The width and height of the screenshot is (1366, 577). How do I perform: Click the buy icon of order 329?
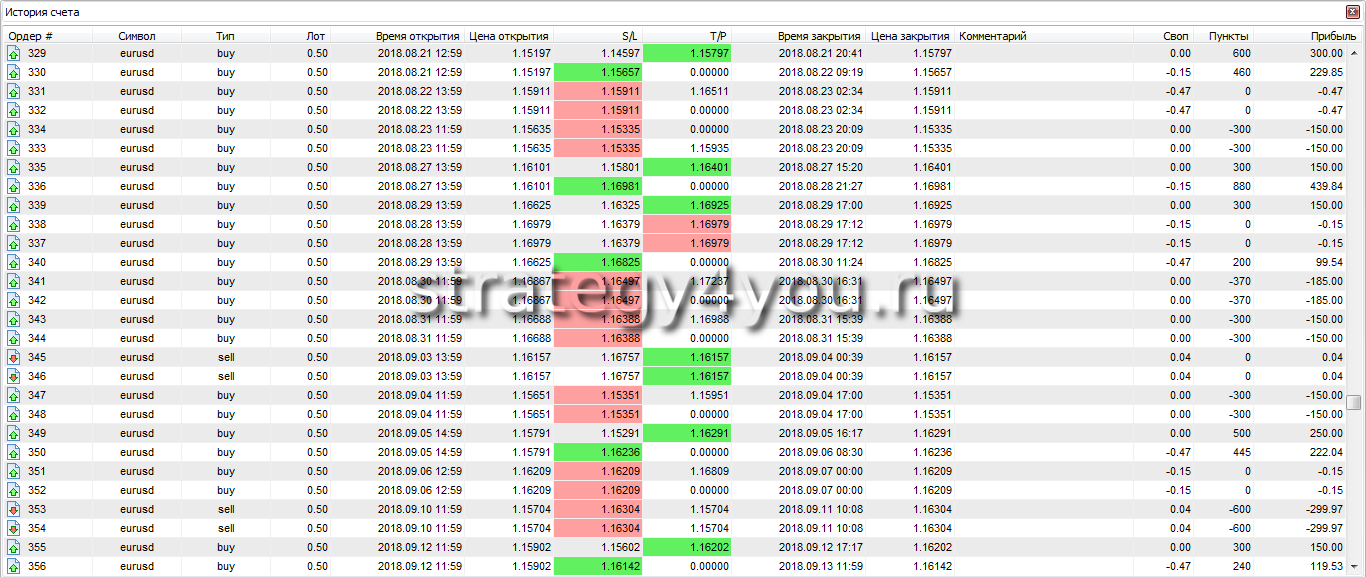coord(14,53)
